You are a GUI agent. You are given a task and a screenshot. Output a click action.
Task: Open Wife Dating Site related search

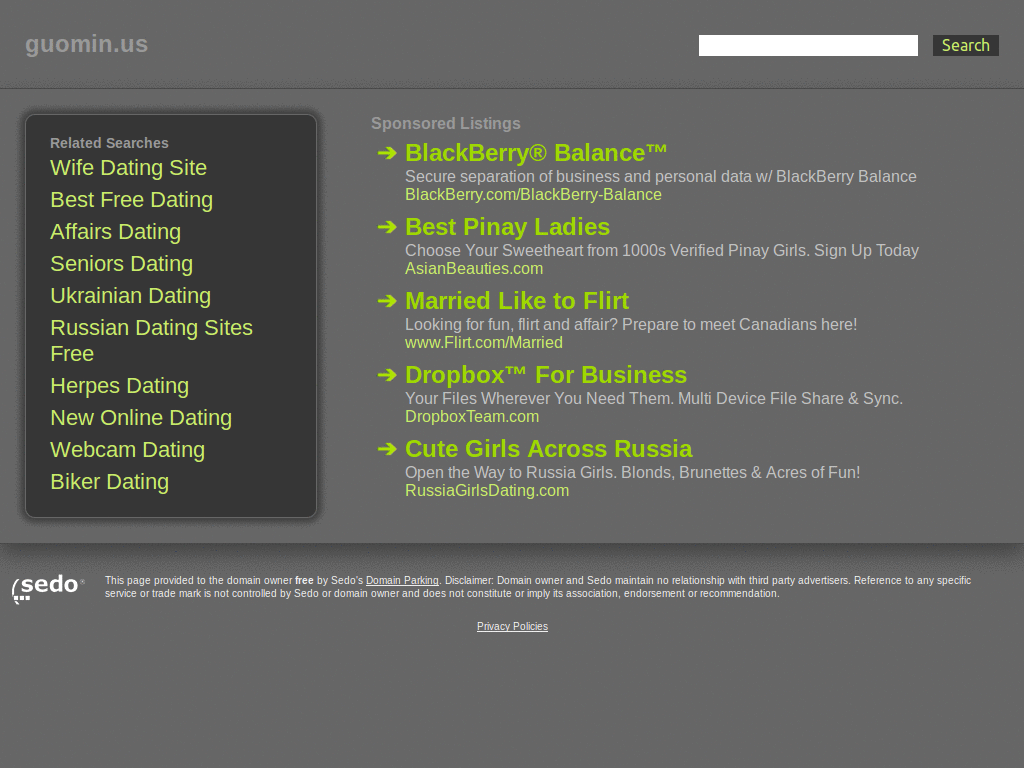tap(129, 168)
